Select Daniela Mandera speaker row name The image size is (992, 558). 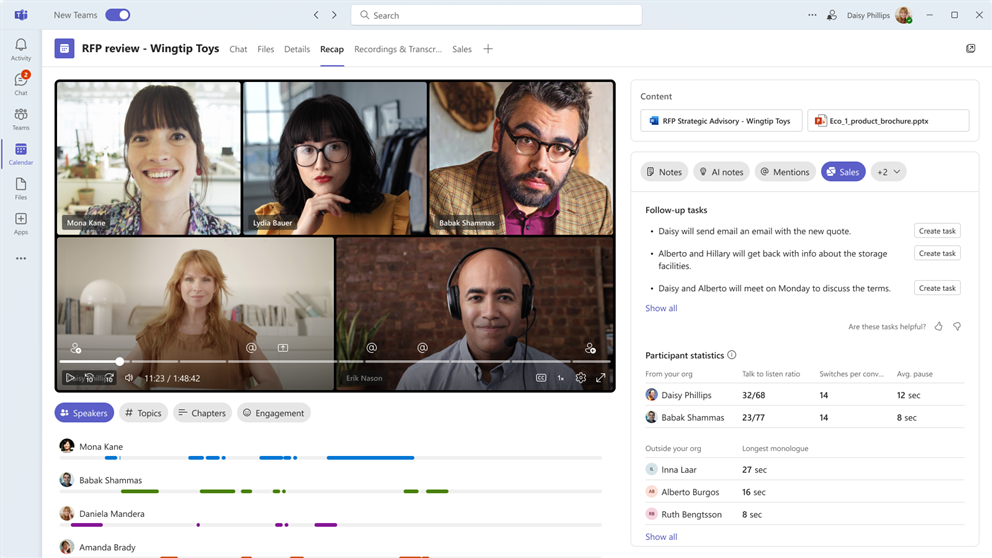[112, 514]
